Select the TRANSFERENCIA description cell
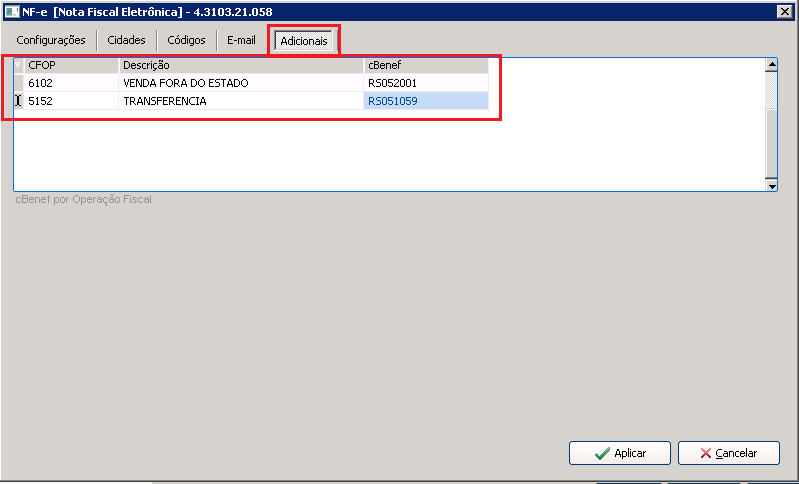The height and width of the screenshot is (484, 799). click(x=241, y=101)
